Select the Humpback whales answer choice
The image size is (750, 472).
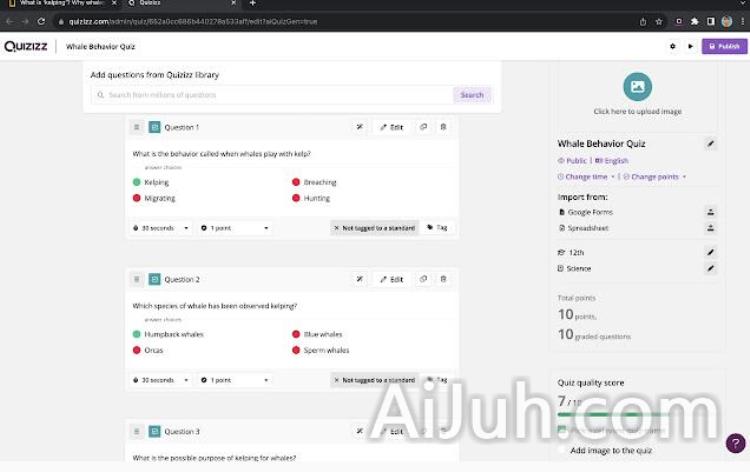[x=168, y=334]
